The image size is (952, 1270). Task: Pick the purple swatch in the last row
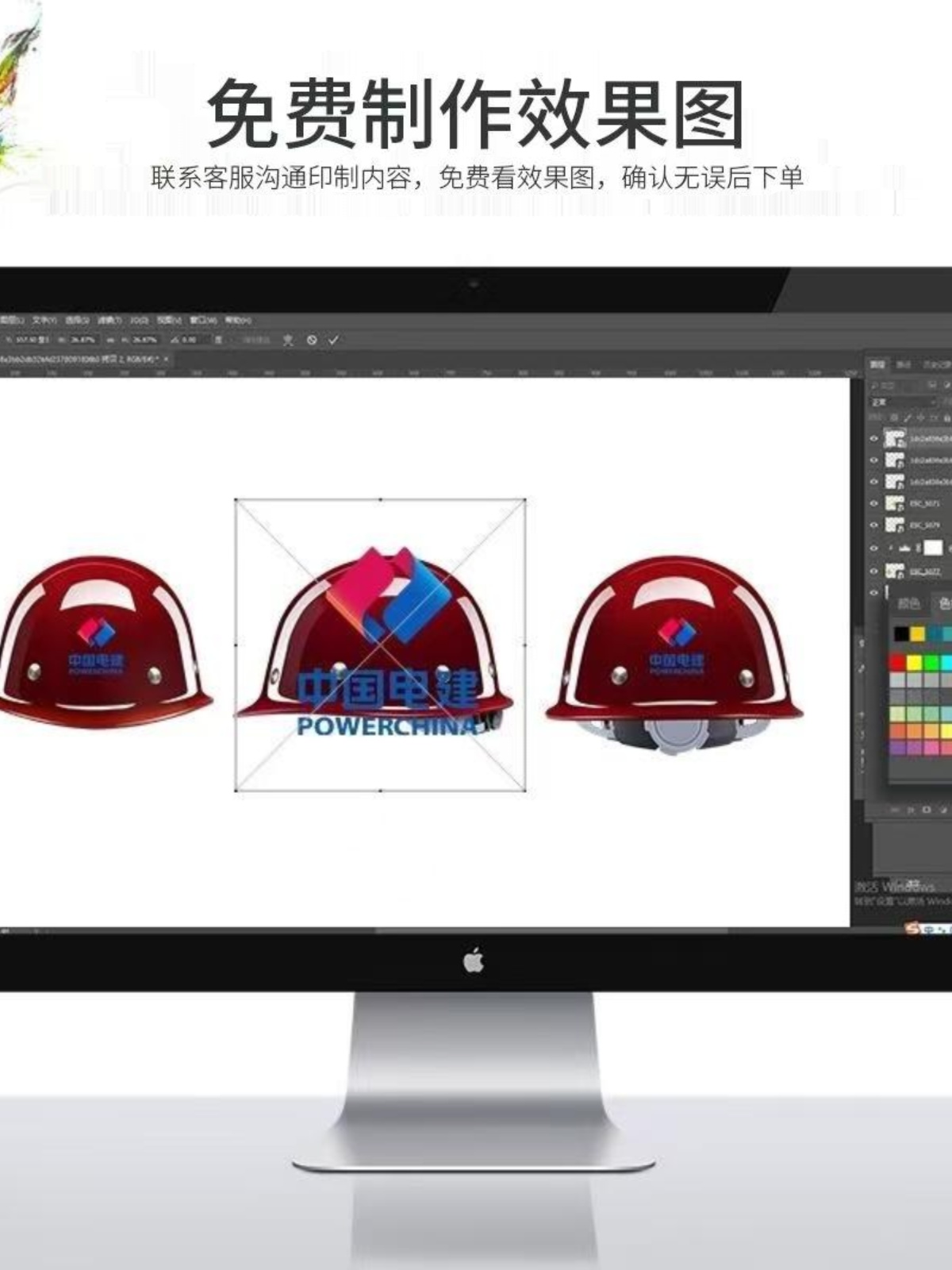point(897,747)
